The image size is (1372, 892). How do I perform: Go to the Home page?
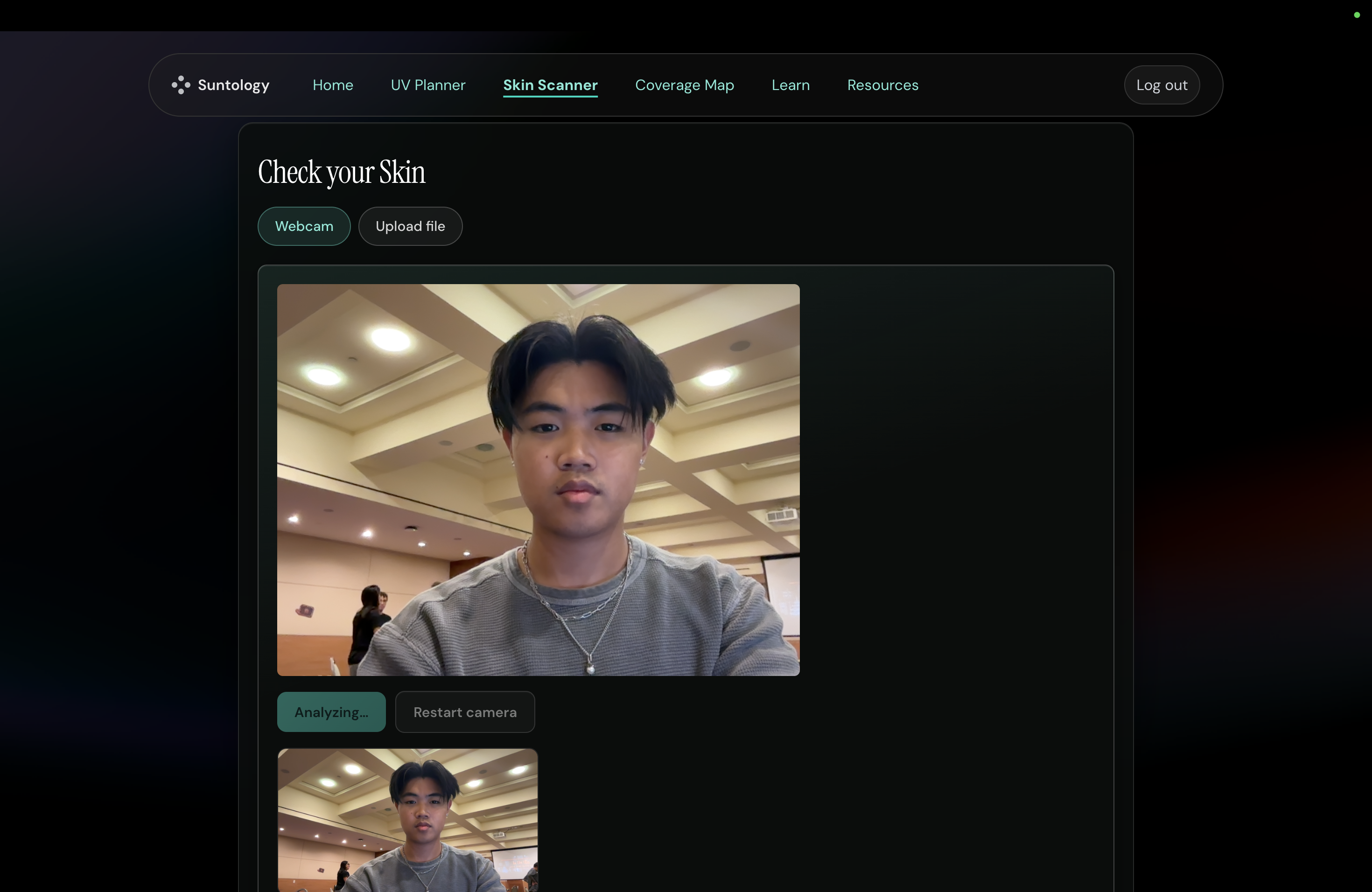coord(333,85)
